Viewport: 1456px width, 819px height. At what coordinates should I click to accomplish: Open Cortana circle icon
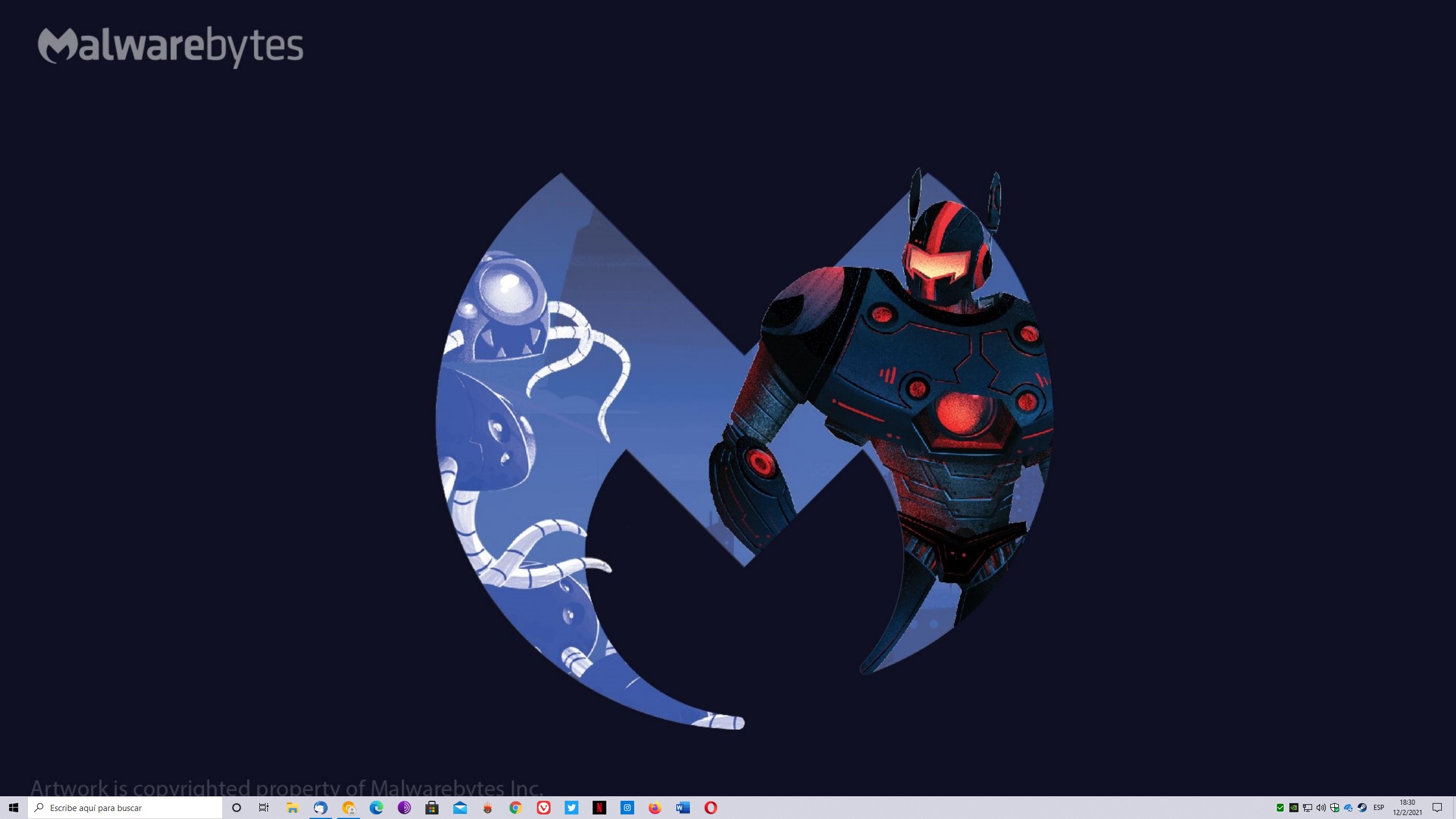pyautogui.click(x=237, y=808)
